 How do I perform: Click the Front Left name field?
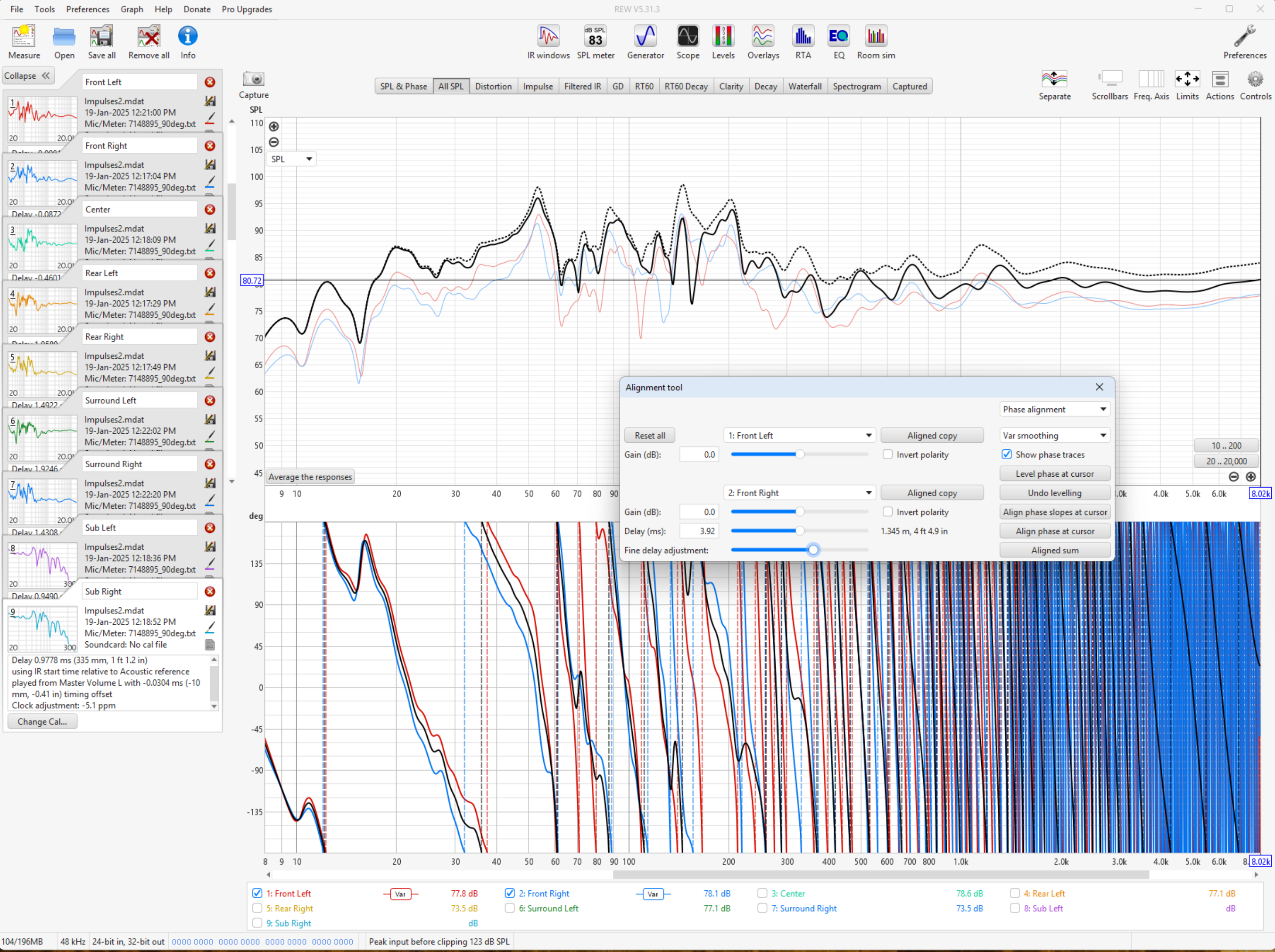[139, 83]
